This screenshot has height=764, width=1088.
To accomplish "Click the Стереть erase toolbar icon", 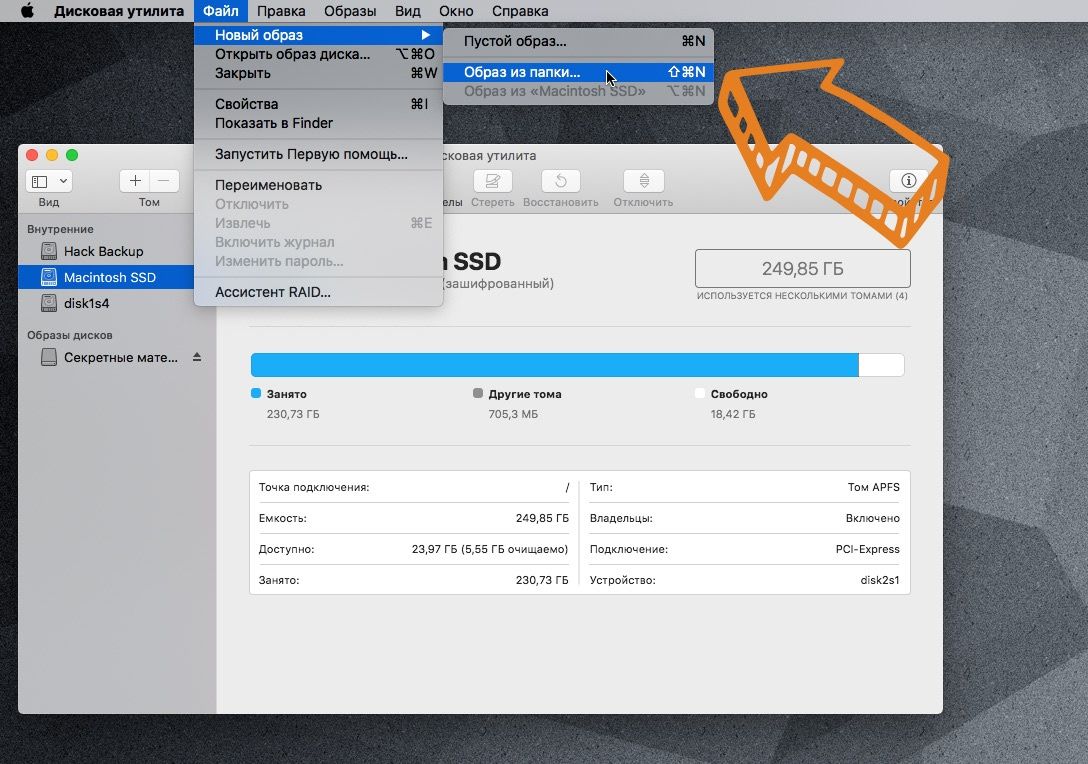I will (493, 181).
